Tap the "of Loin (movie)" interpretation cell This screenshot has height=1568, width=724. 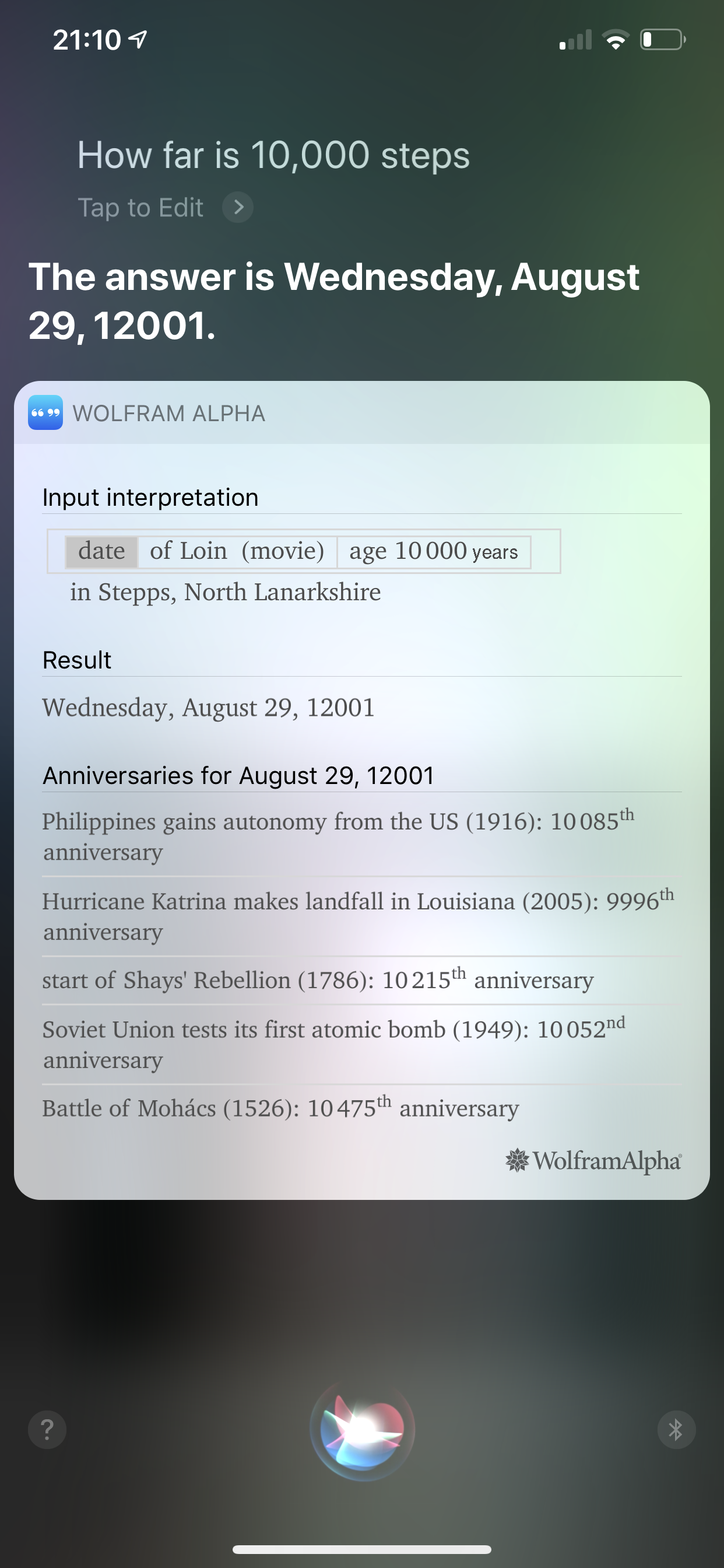[x=237, y=551]
